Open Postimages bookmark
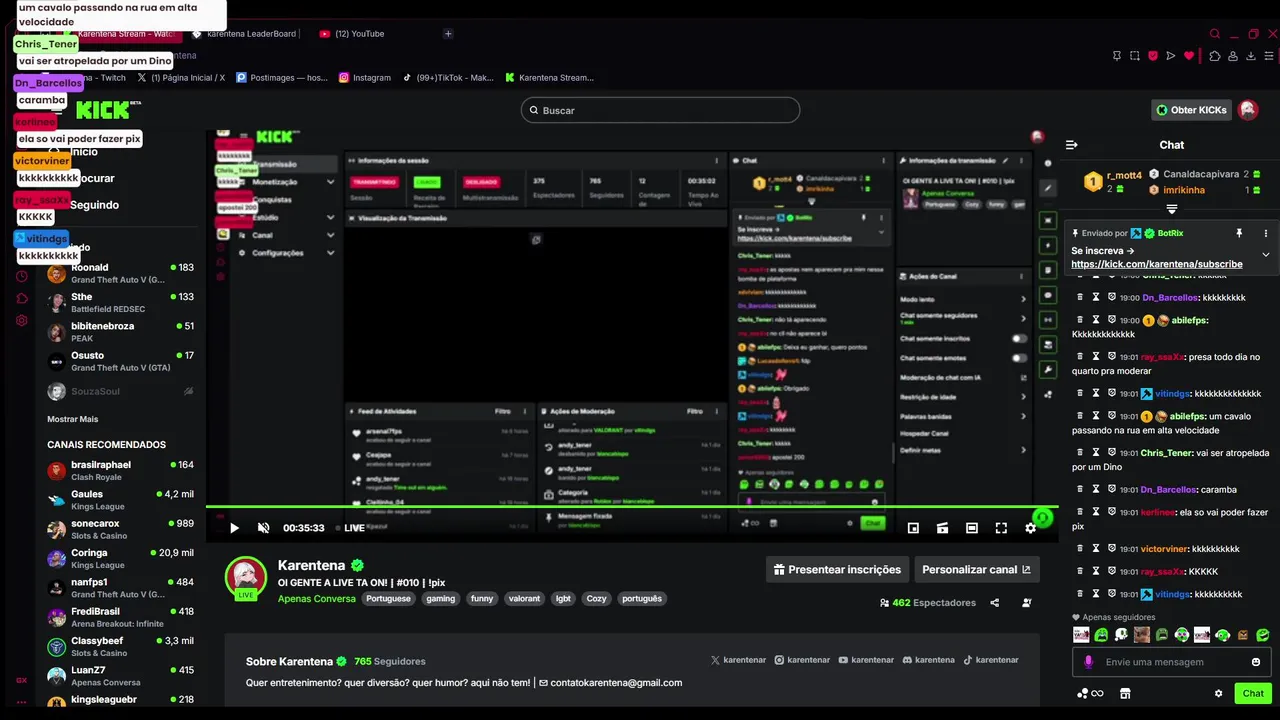 tap(281, 77)
